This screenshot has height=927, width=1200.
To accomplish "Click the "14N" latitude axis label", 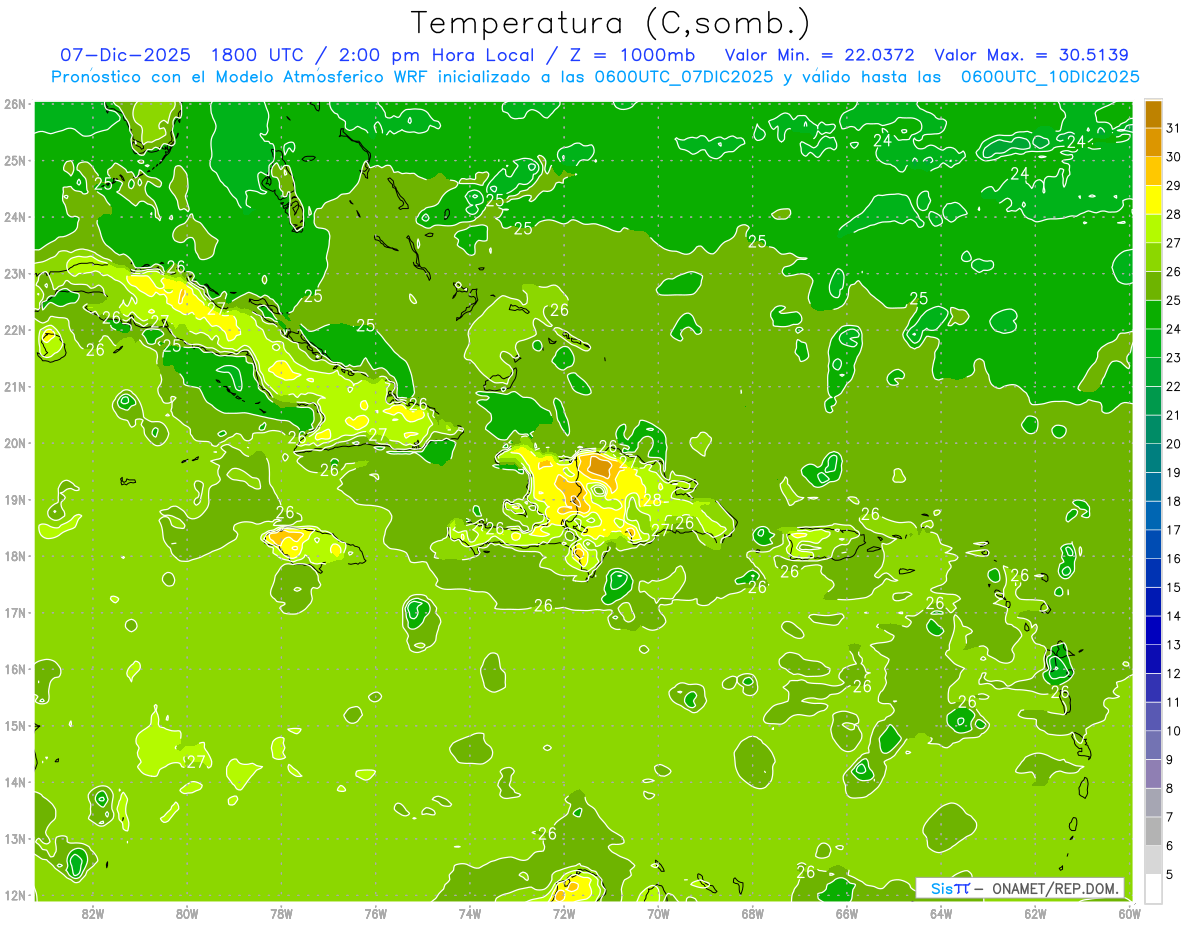I will 15,782.
